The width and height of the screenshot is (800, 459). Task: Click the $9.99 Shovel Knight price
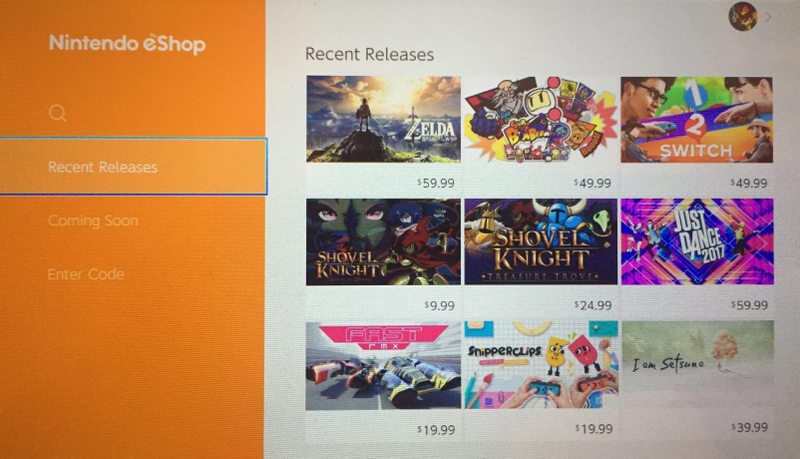(x=439, y=305)
